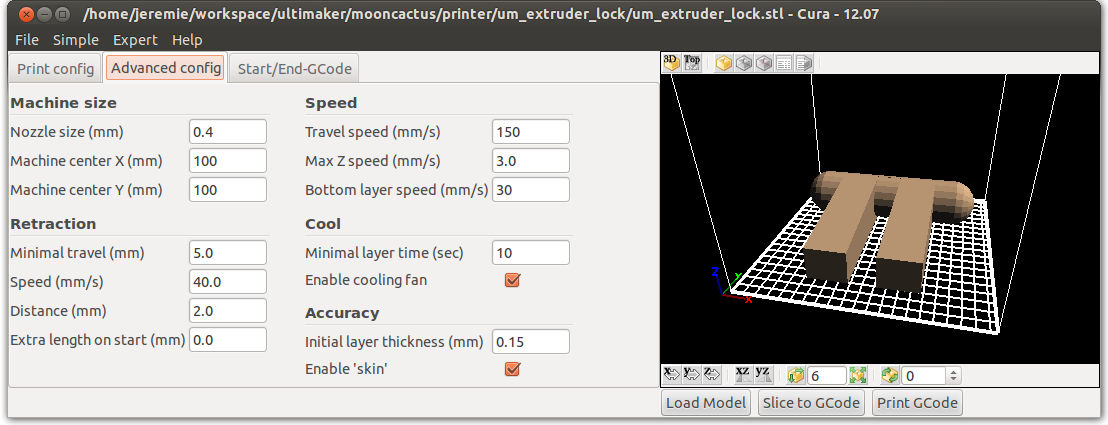Click the Retraction Distance input field
This screenshot has height=425, width=1108.
click(x=228, y=310)
